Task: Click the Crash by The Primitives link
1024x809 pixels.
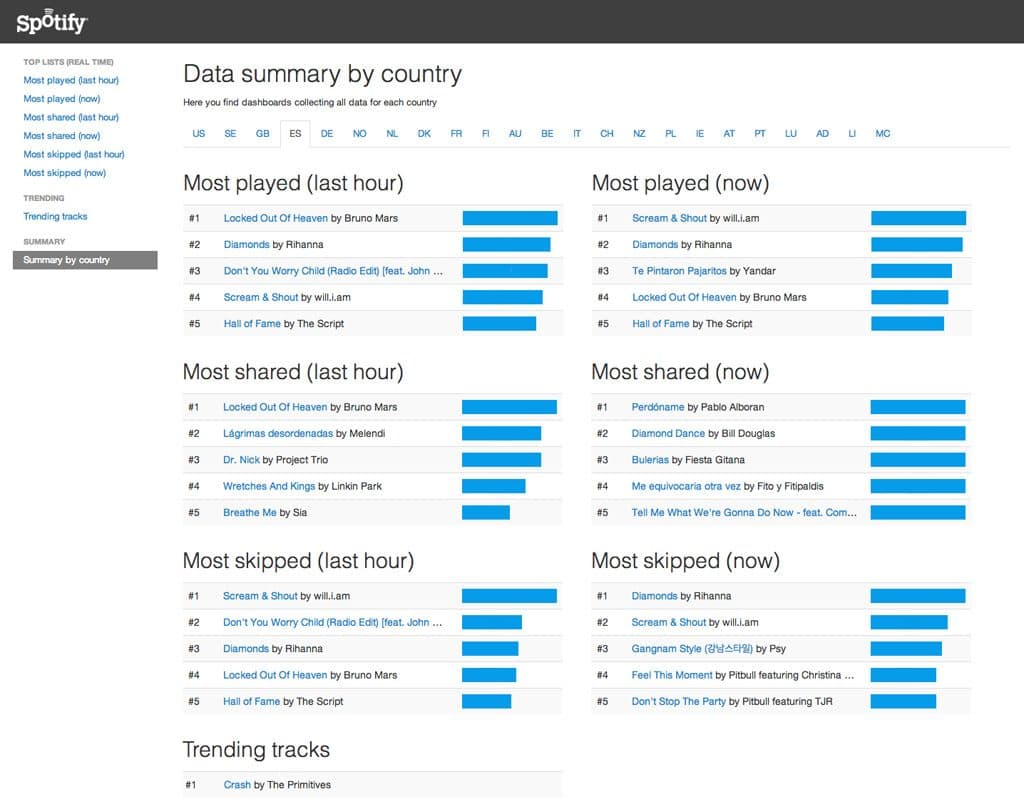Action: (237, 785)
